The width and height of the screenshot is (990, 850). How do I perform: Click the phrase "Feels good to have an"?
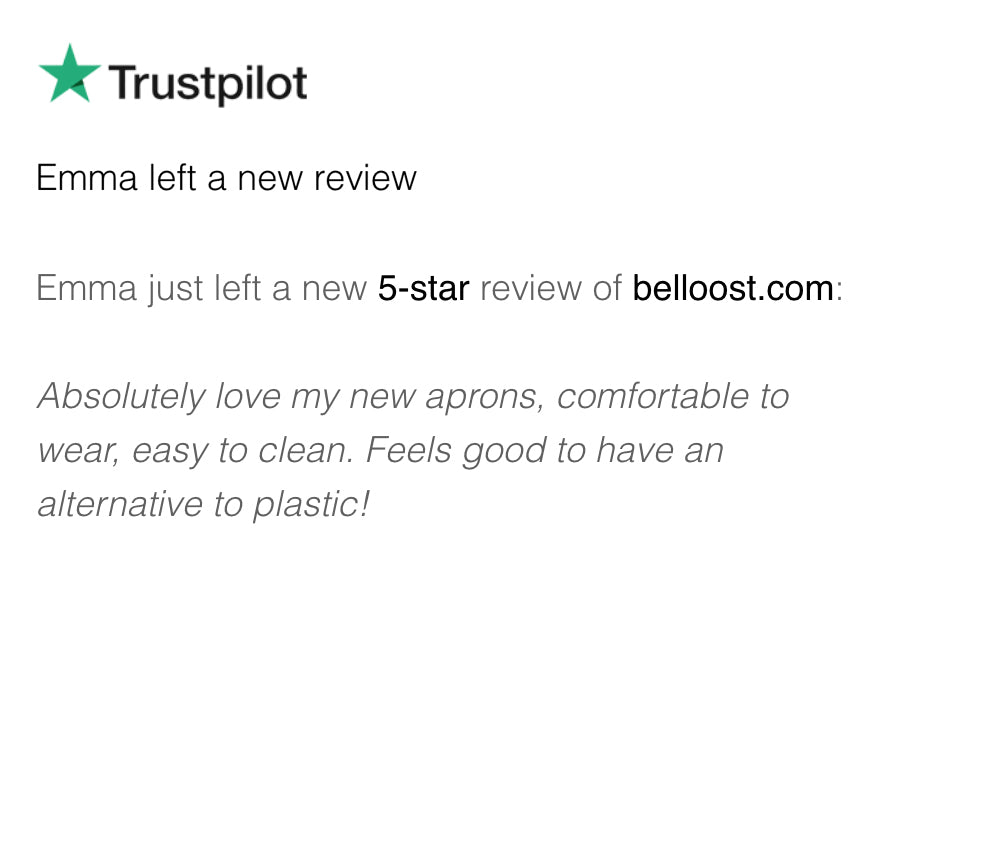tap(544, 451)
